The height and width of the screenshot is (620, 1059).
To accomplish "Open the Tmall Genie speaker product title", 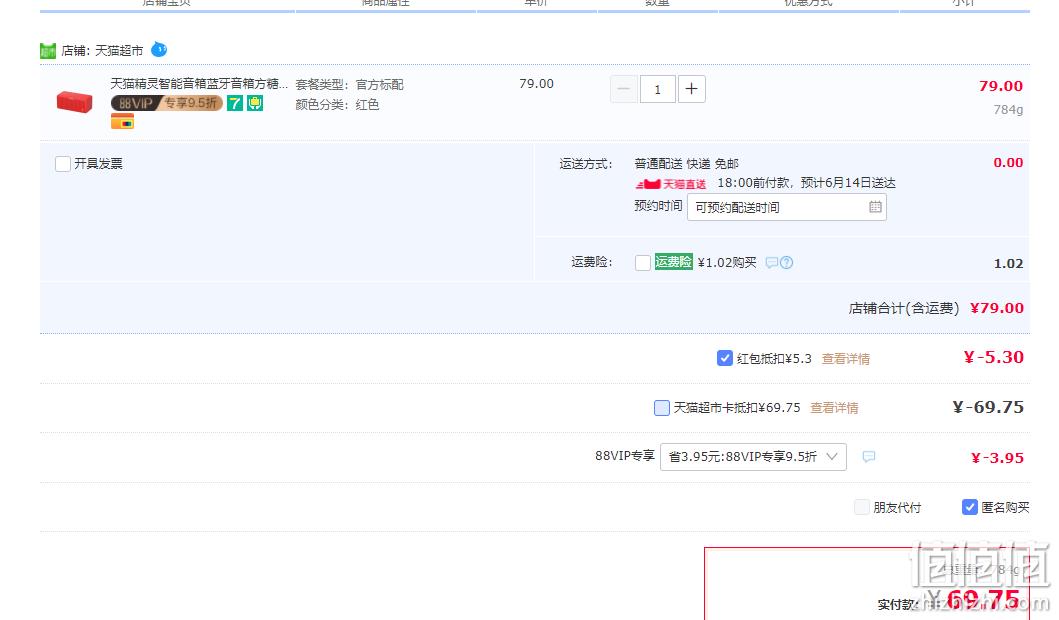I will 199,84.
